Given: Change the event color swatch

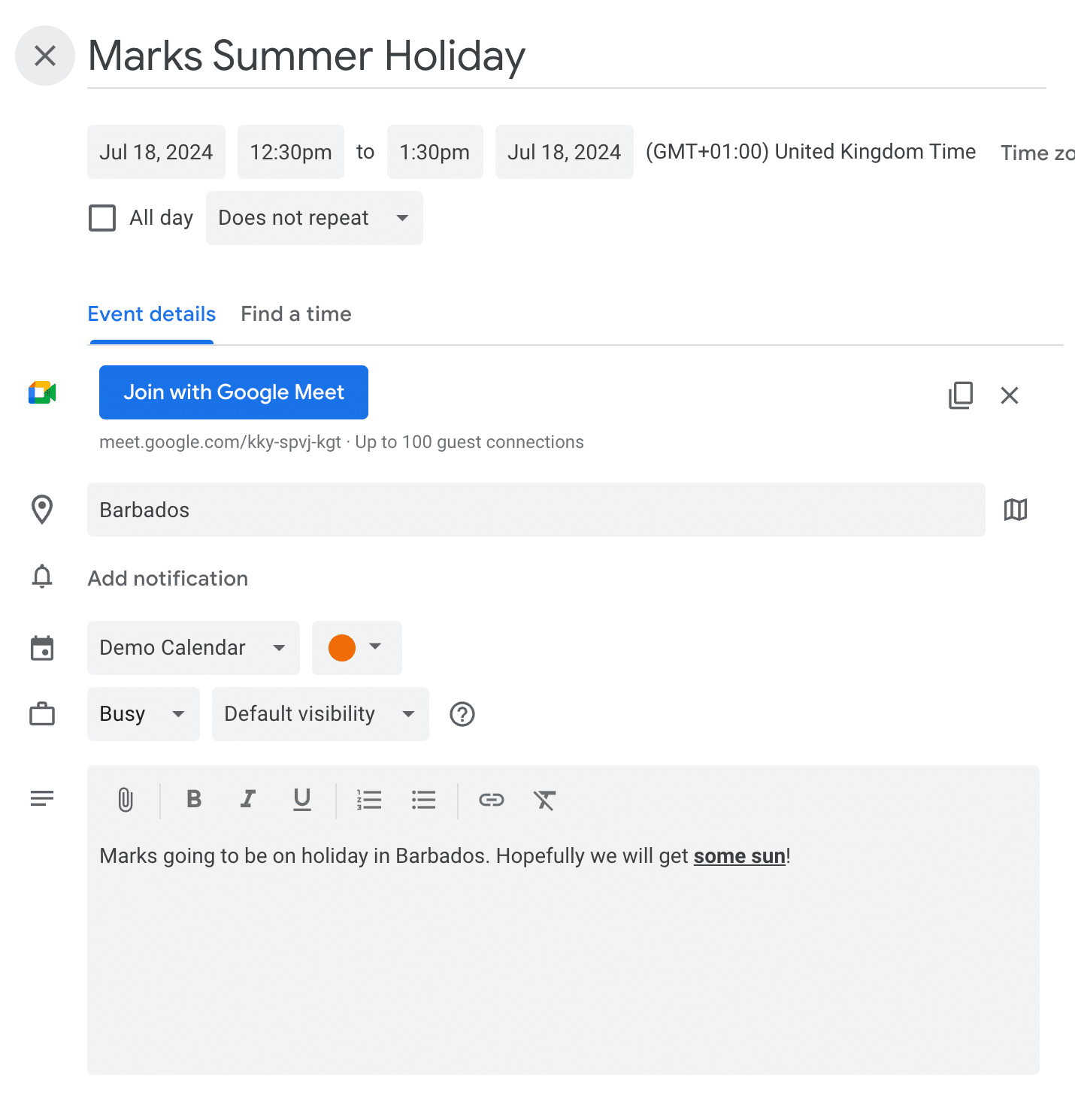Looking at the screenshot, I should click(x=356, y=647).
